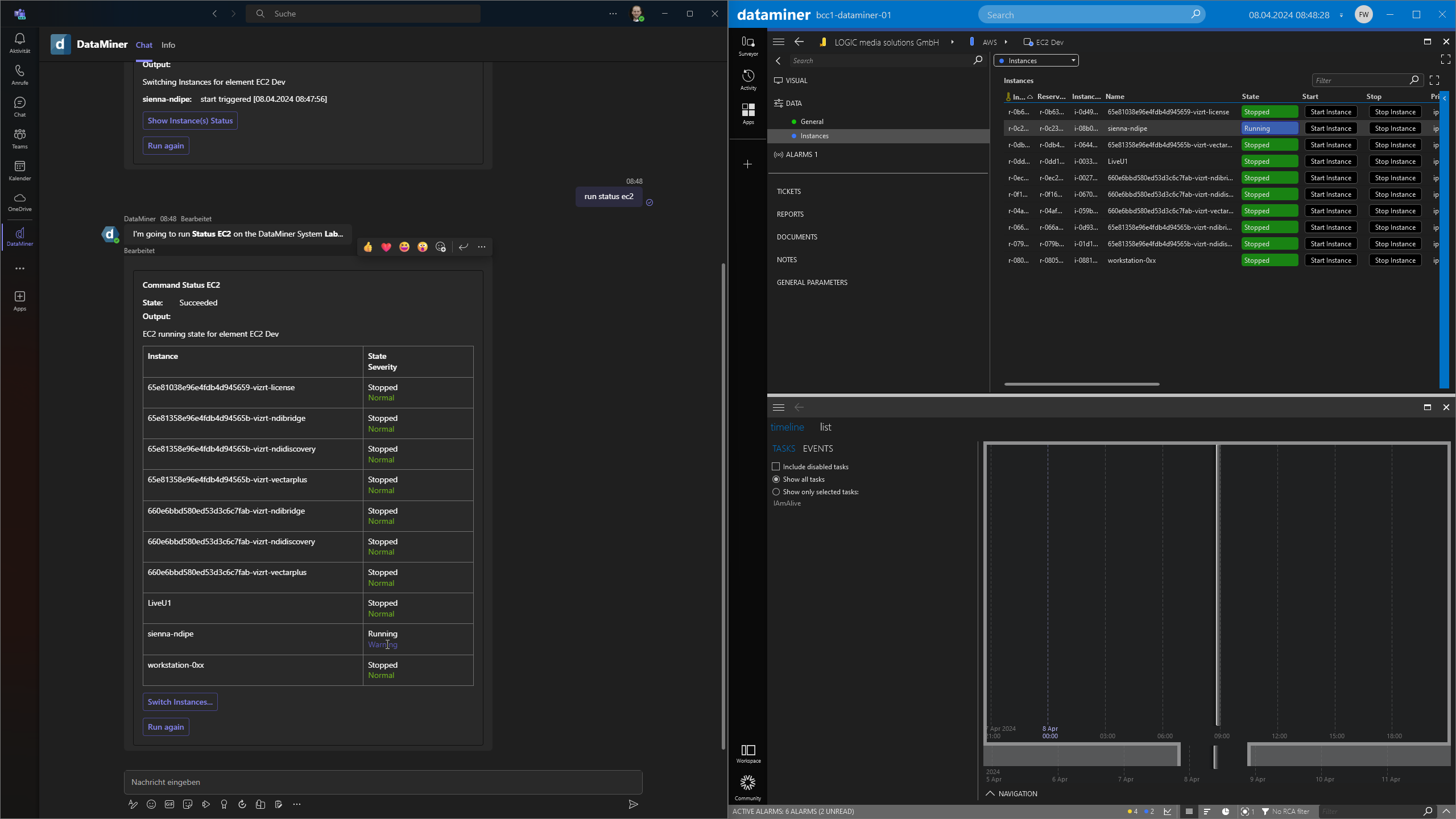Click the horizontal scrollbar of the Instances table

tap(1082, 384)
